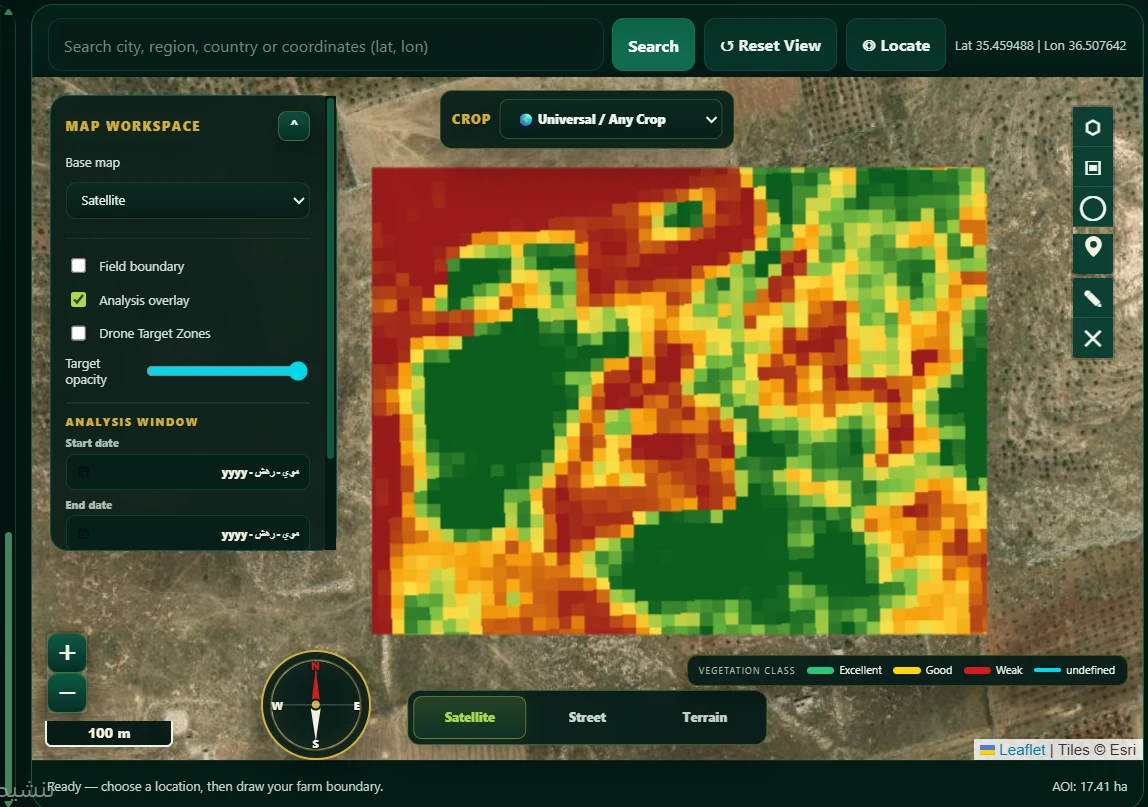Screen dimensions: 1148x807
Task: Click the End date input field
Action: tap(187, 532)
